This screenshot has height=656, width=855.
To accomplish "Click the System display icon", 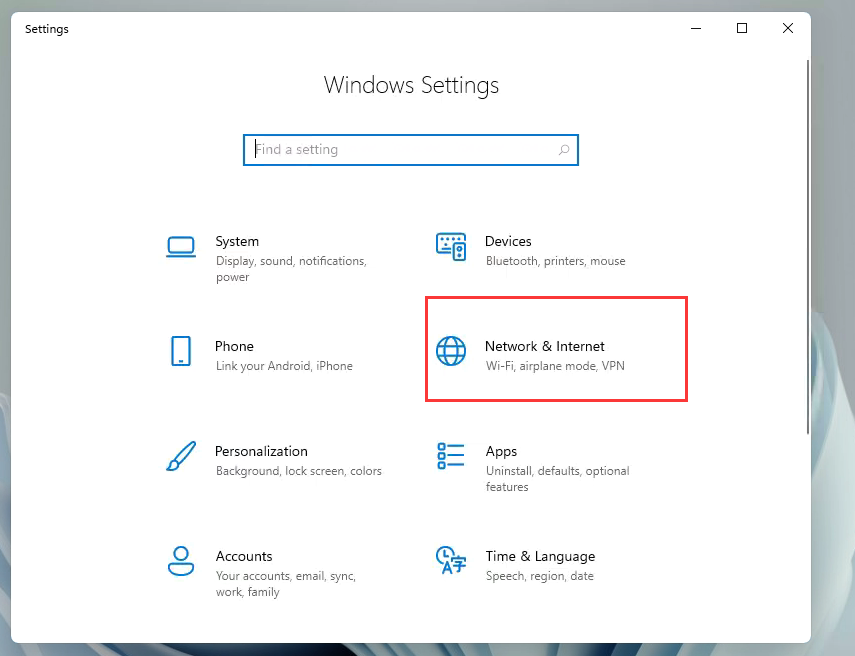I will 181,246.
